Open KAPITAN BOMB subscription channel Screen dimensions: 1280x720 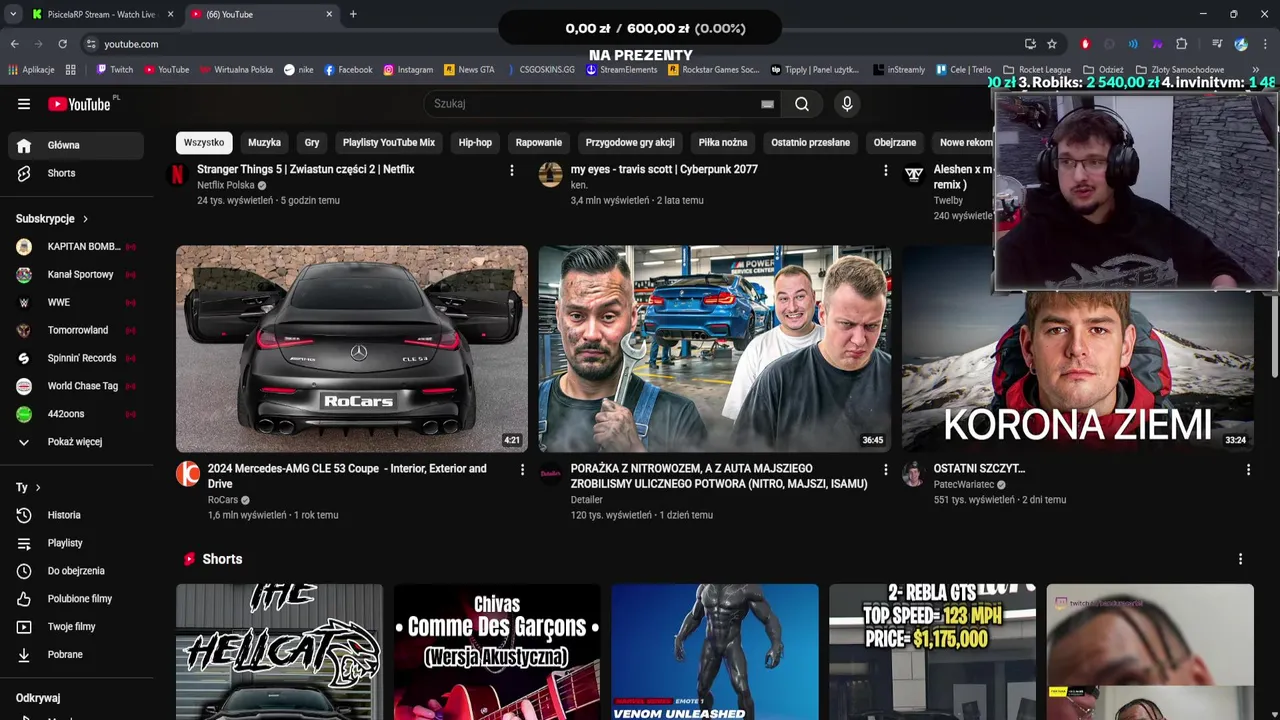pos(76,247)
